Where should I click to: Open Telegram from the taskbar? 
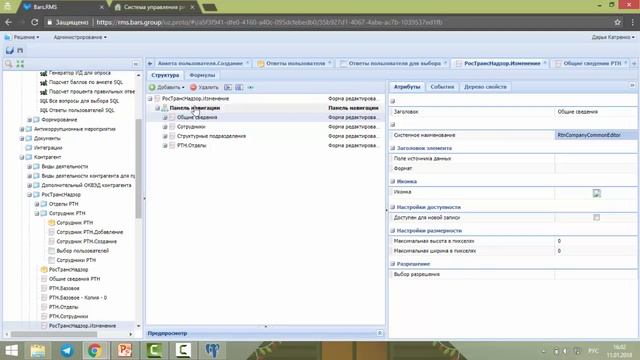click(x=67, y=350)
